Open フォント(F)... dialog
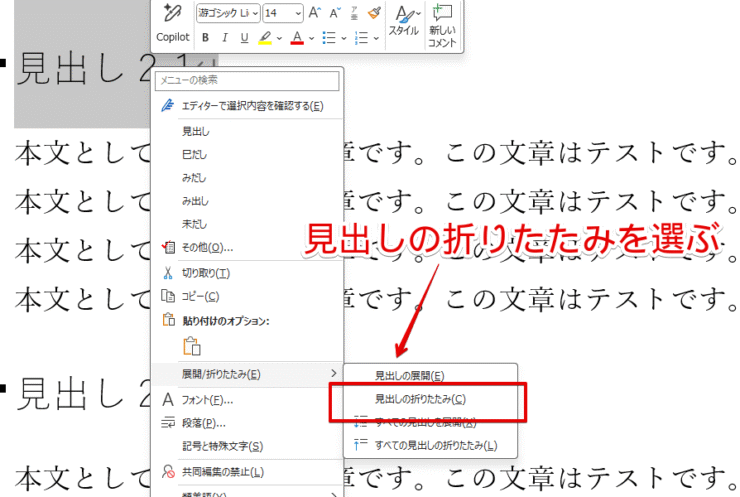The height and width of the screenshot is (497, 740). click(247, 400)
